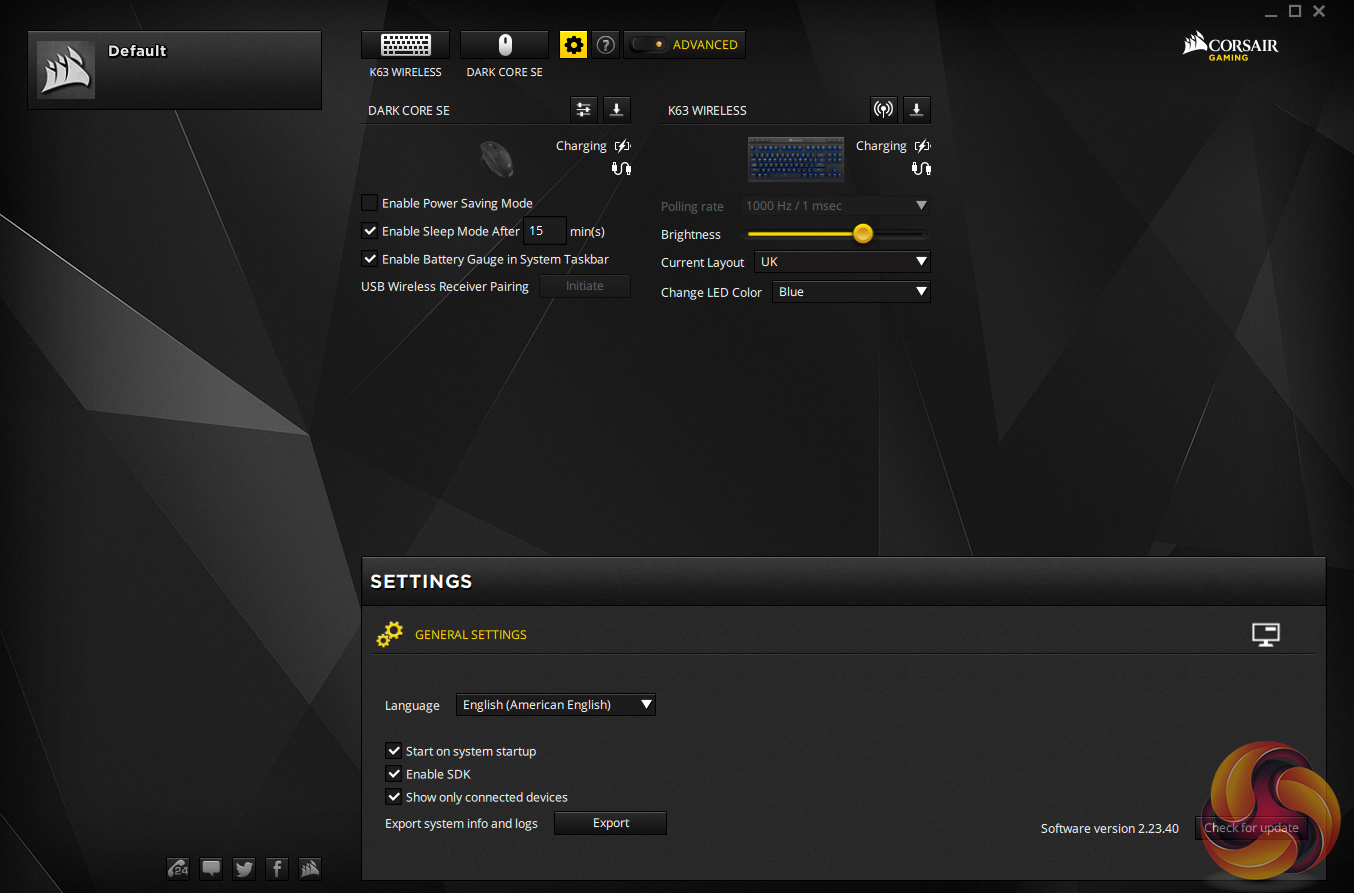Open the 24-hour phone support icon
Screen dimensions: 1354x893
(x=178, y=868)
